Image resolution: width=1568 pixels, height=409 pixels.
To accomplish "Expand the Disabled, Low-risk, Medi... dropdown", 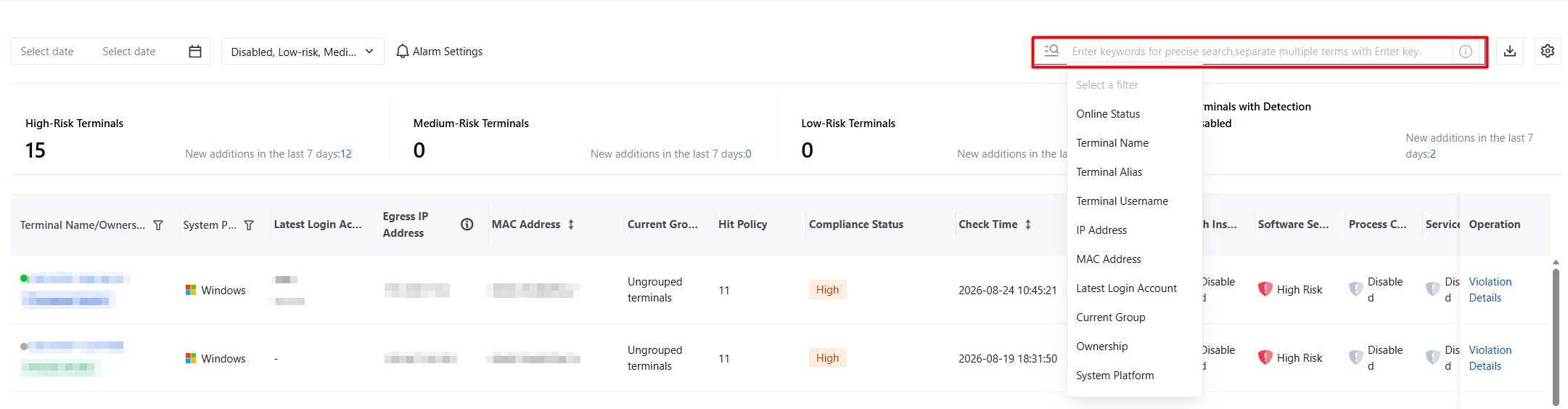I will (x=303, y=52).
